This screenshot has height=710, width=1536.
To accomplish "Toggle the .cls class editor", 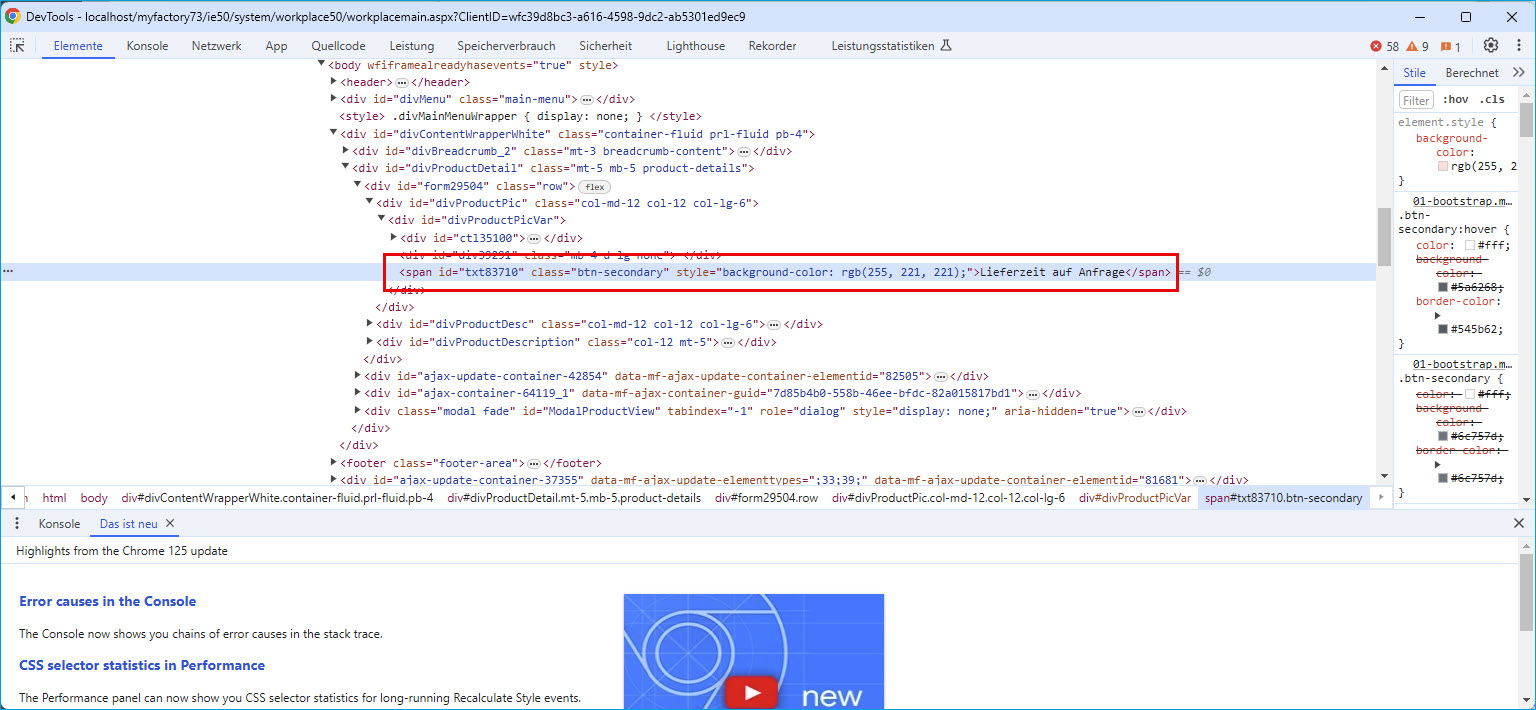I will tap(1493, 100).
